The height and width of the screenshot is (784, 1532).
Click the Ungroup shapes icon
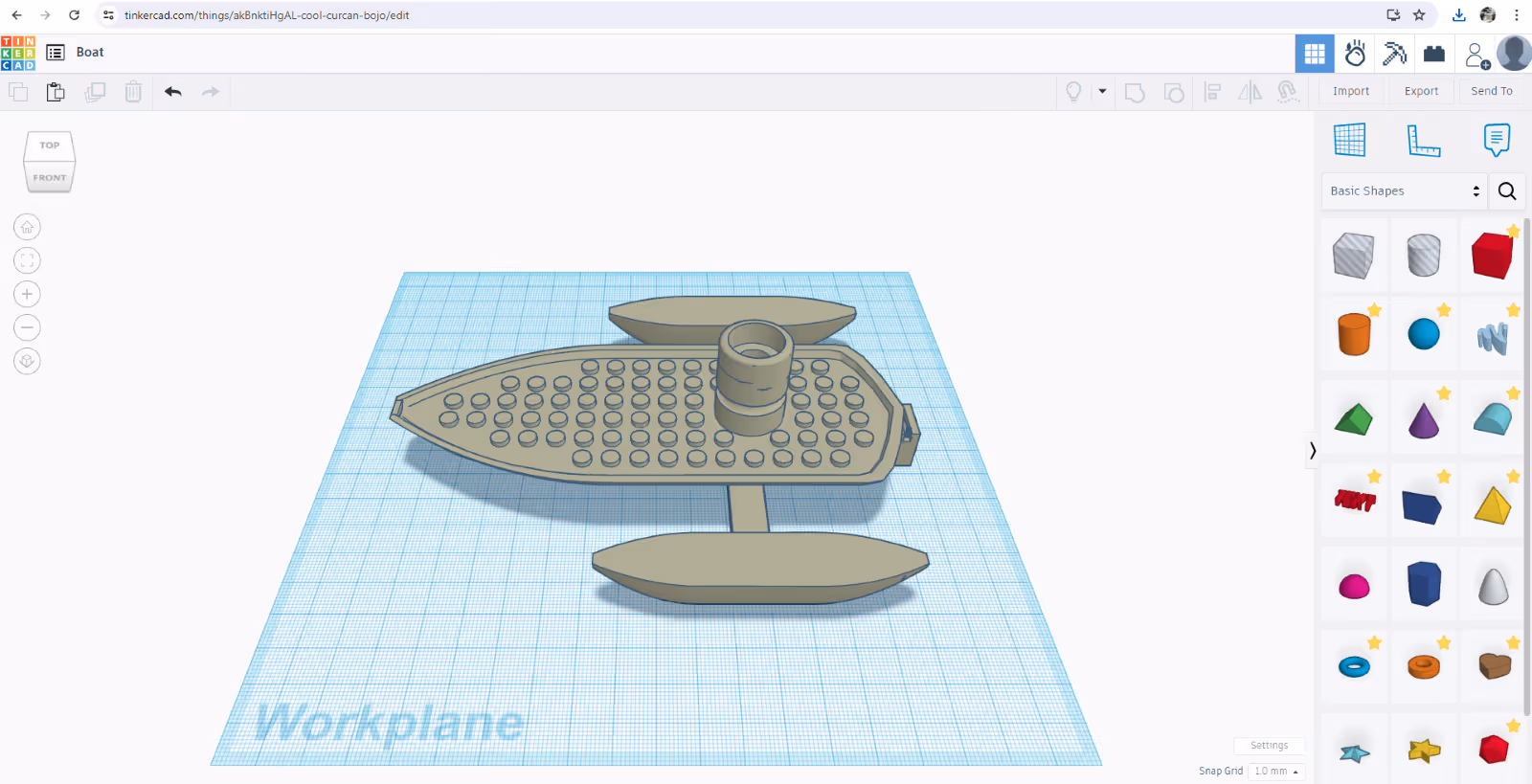tap(1174, 92)
